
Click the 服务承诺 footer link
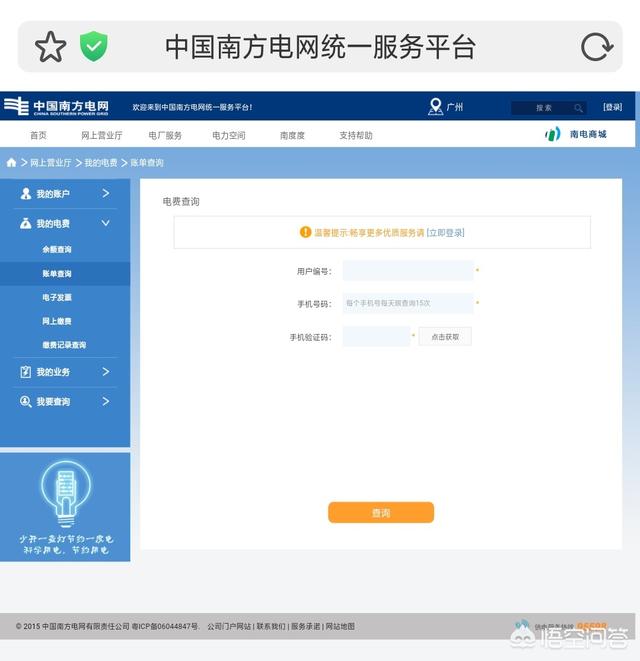click(305, 626)
